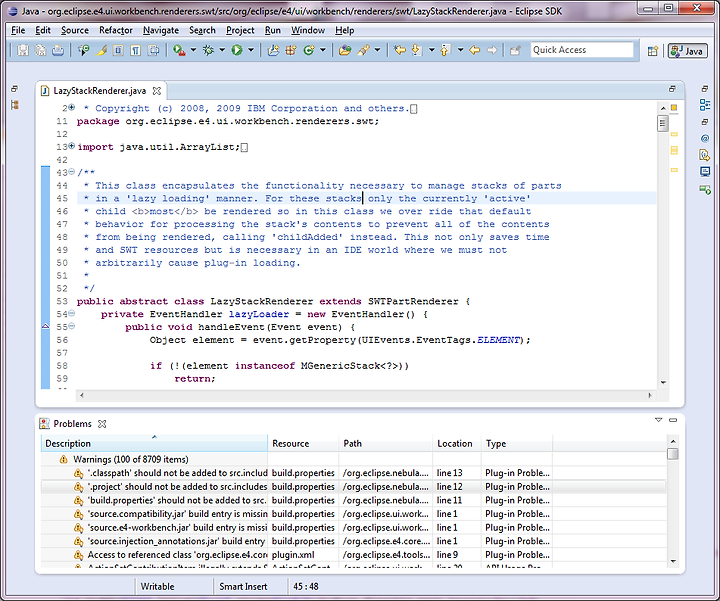Screen dimensions: 720x601
Task: Open the File menu
Action: coord(18,30)
